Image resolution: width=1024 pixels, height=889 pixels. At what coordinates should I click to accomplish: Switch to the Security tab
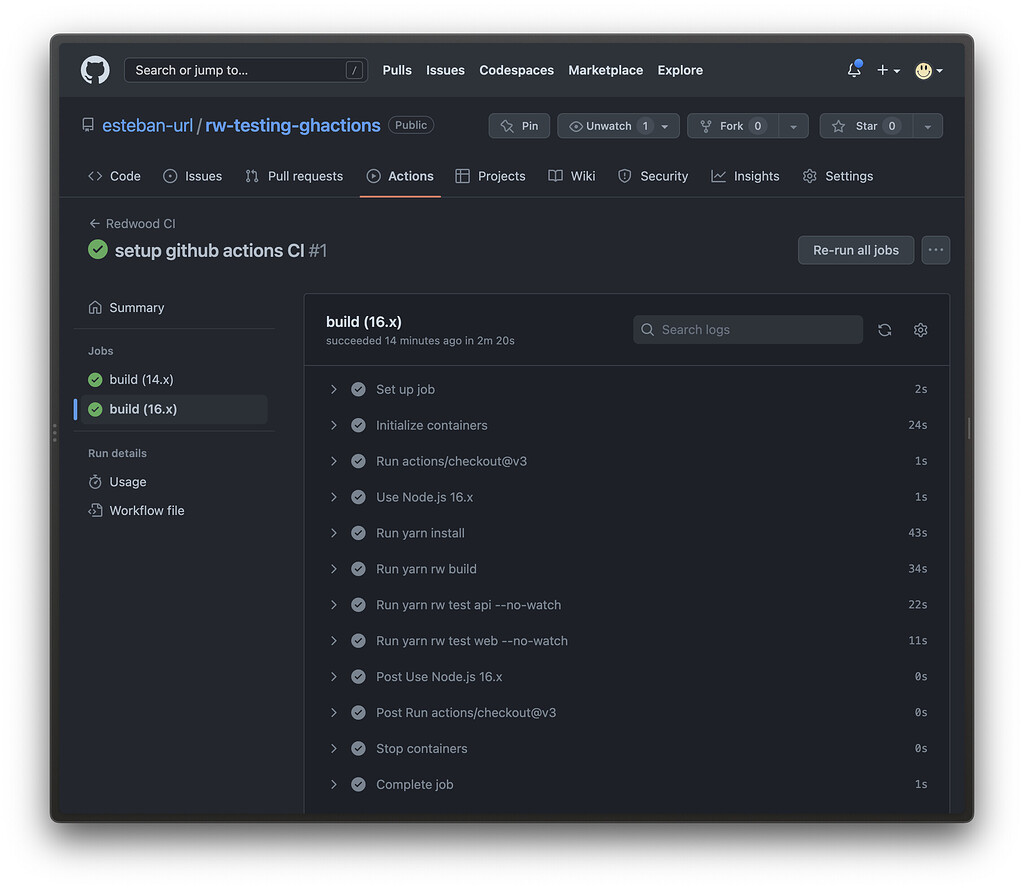(x=653, y=176)
